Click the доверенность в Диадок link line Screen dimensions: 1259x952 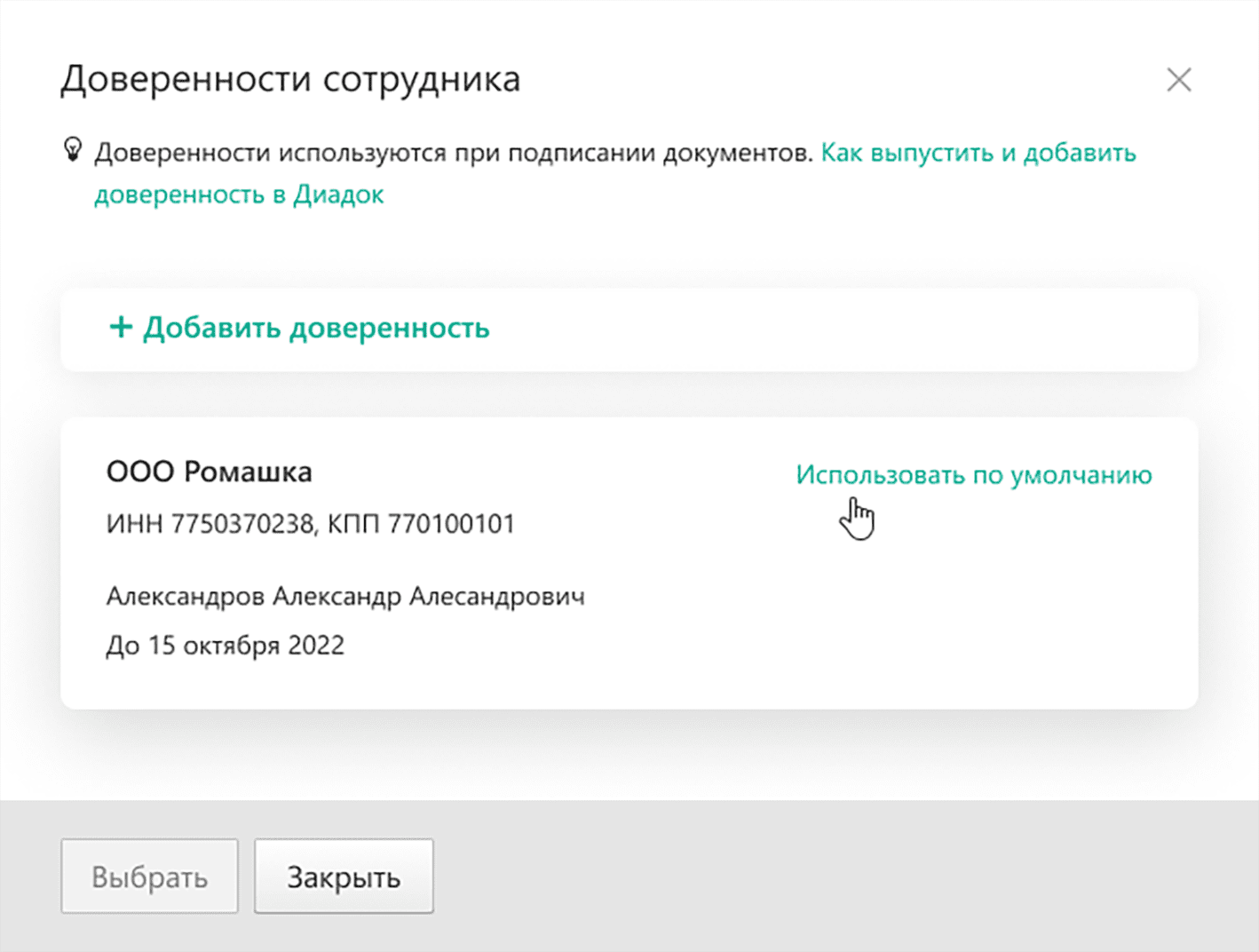[x=239, y=194]
